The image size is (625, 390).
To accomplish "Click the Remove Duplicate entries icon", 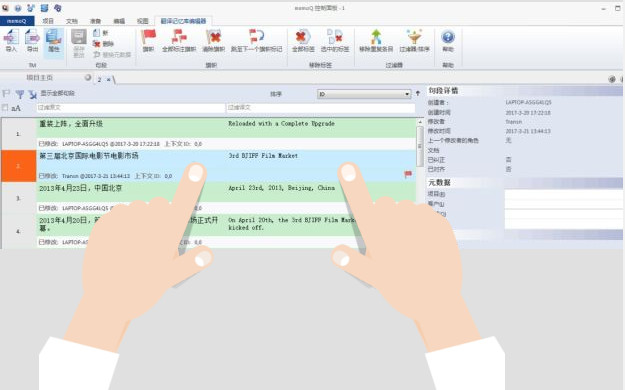I will point(376,41).
